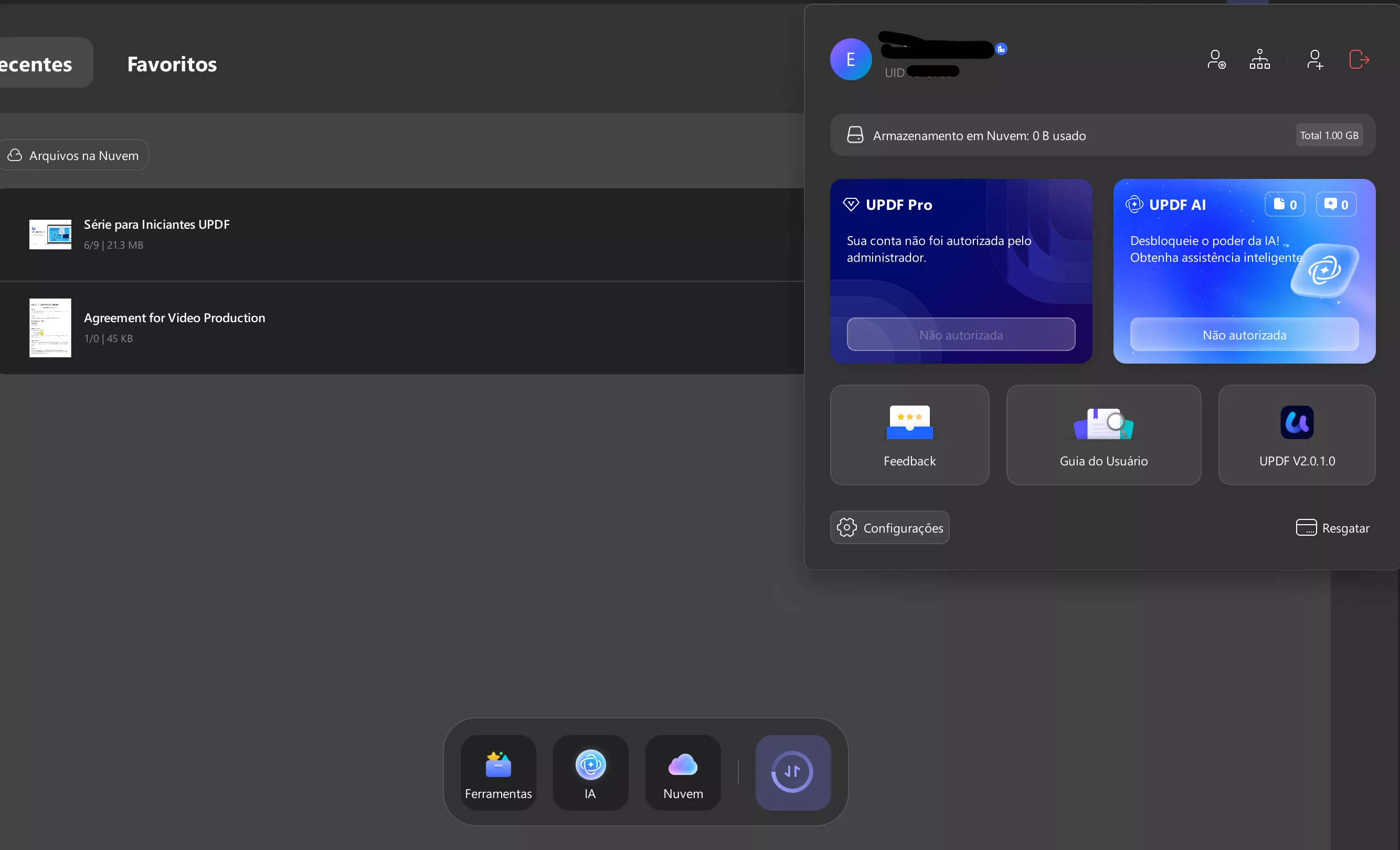Open IA in the bottom dock
This screenshot has width=1400, height=850.
pos(590,773)
